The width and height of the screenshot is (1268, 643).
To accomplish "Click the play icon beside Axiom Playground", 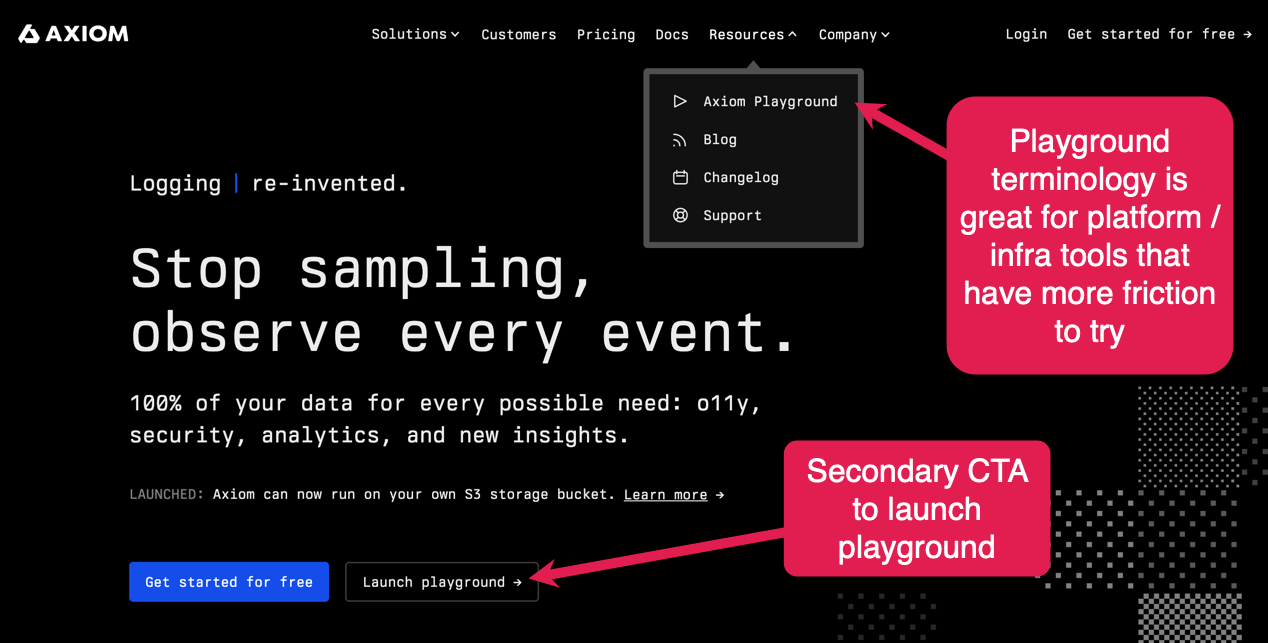I will point(680,102).
